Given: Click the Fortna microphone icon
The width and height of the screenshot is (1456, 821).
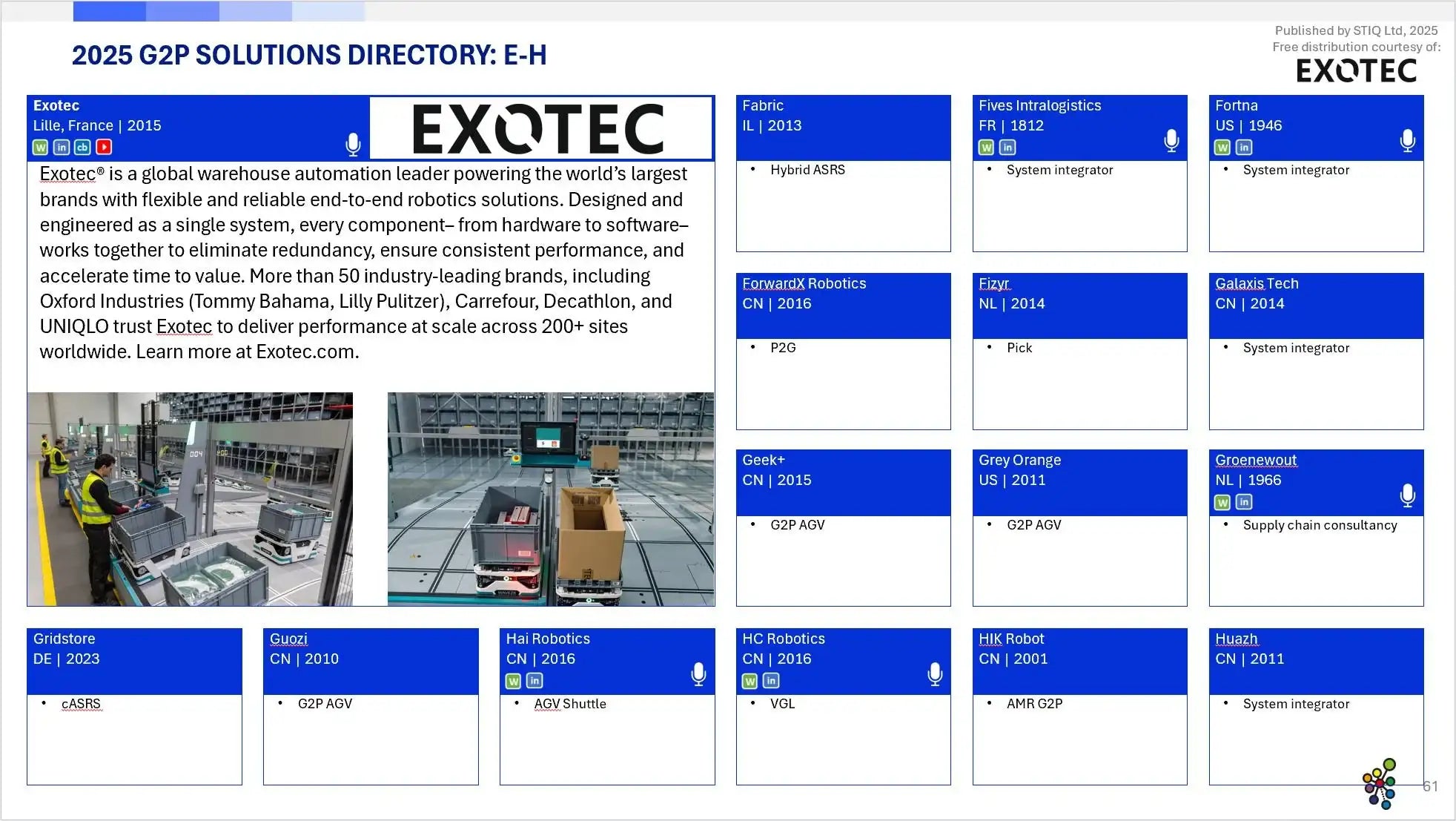Looking at the screenshot, I should pyautogui.click(x=1408, y=141).
